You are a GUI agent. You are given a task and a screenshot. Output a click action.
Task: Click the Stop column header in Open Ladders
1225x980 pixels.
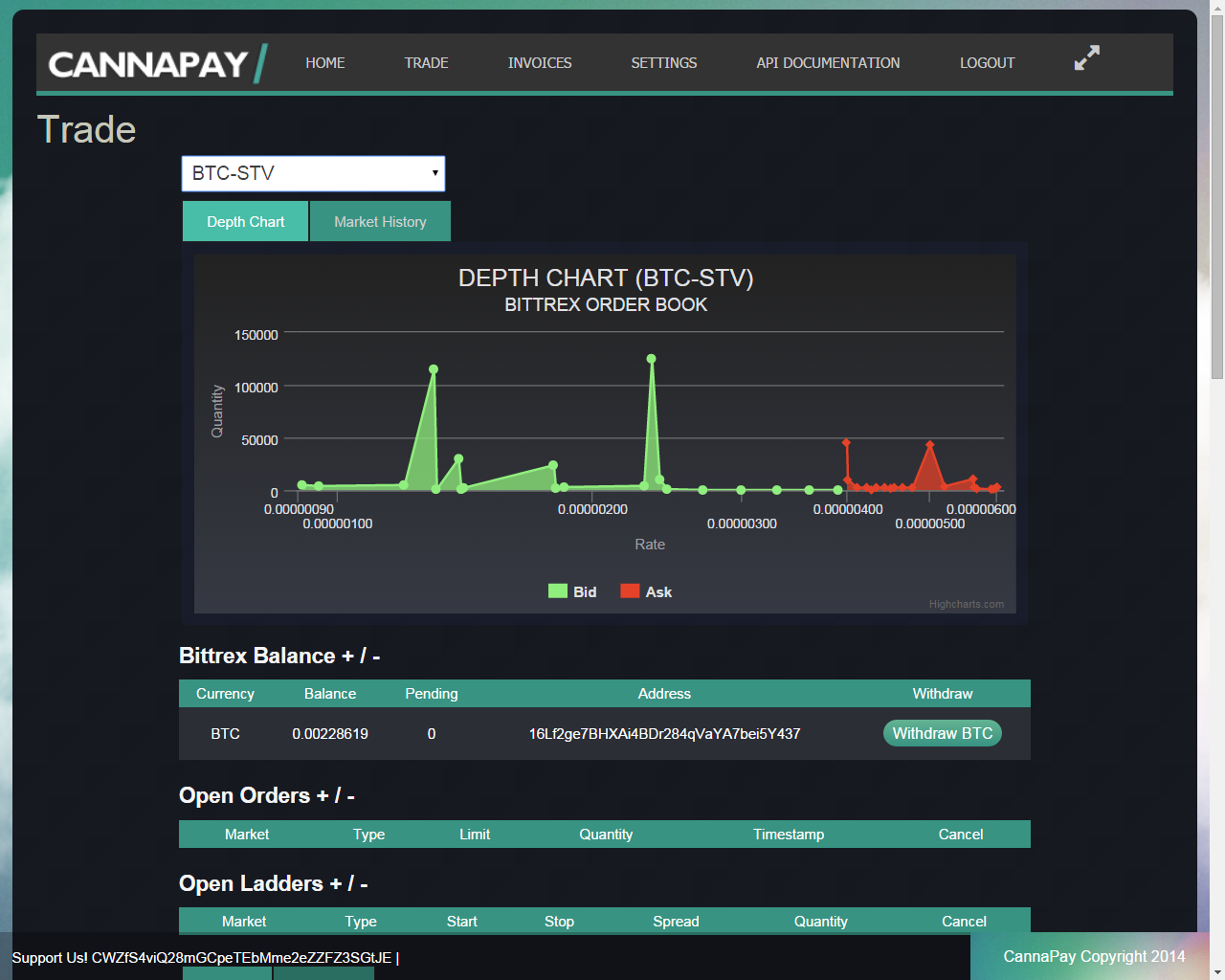pyautogui.click(x=559, y=922)
